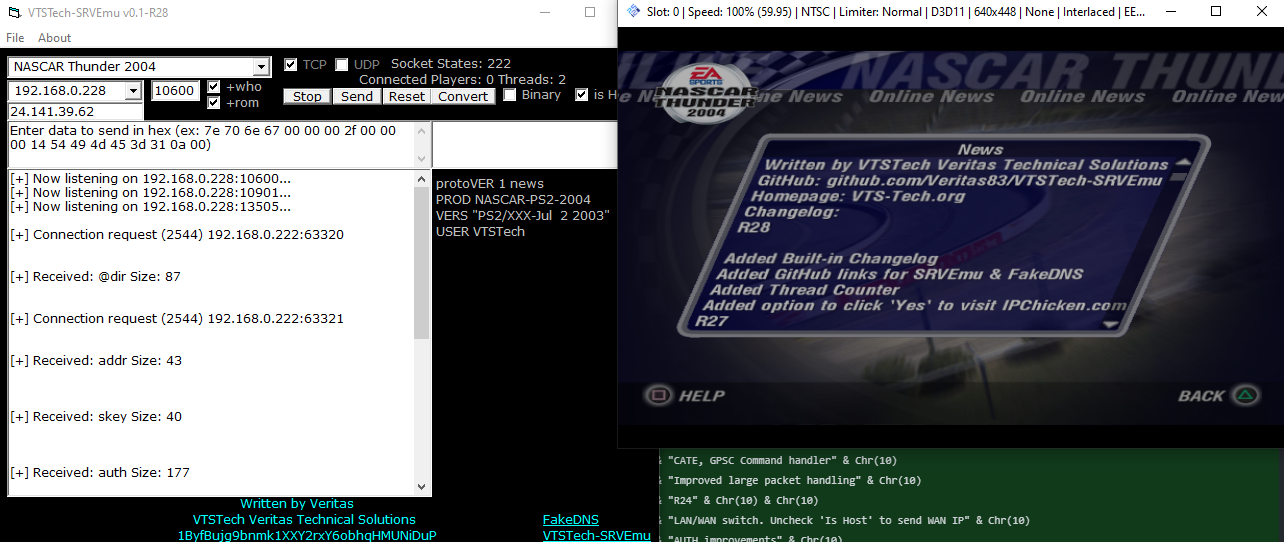Click the news scroll down arrow in game
Image resolution: width=1284 pixels, height=542 pixels.
(1110, 324)
